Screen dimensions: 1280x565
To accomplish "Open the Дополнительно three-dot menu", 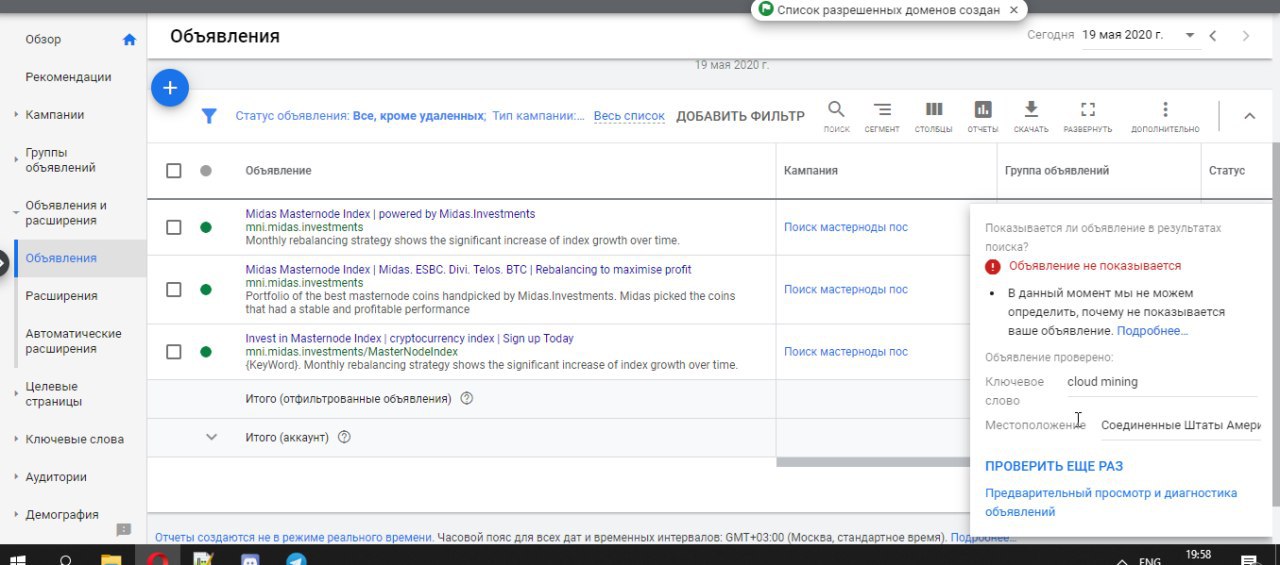I will 1165,116.
